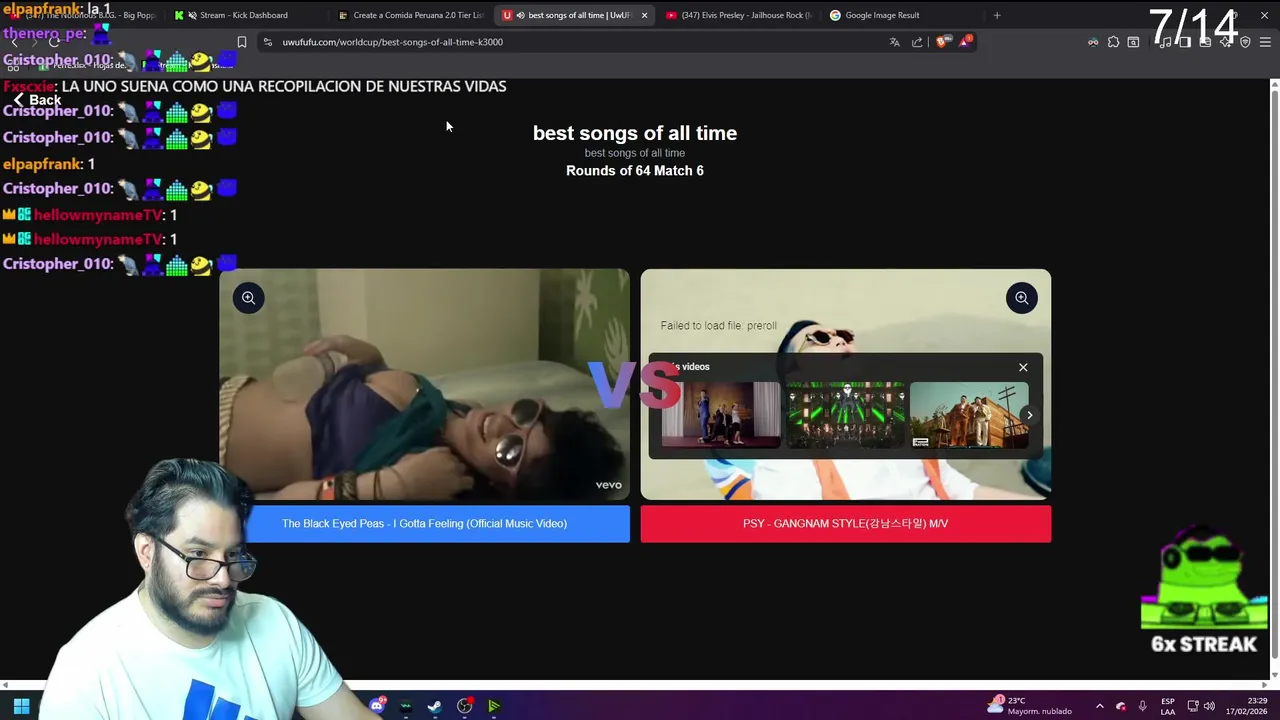Open Brave Wallet icon

1205,42
